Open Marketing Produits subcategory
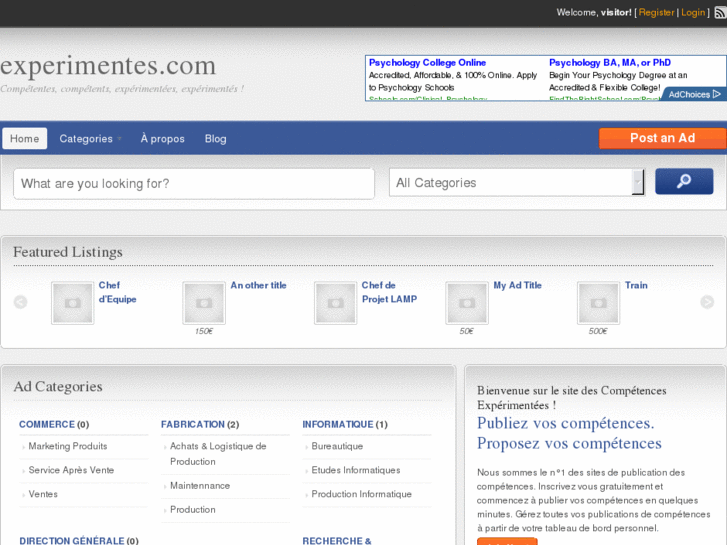This screenshot has height=545, width=727. [68, 446]
